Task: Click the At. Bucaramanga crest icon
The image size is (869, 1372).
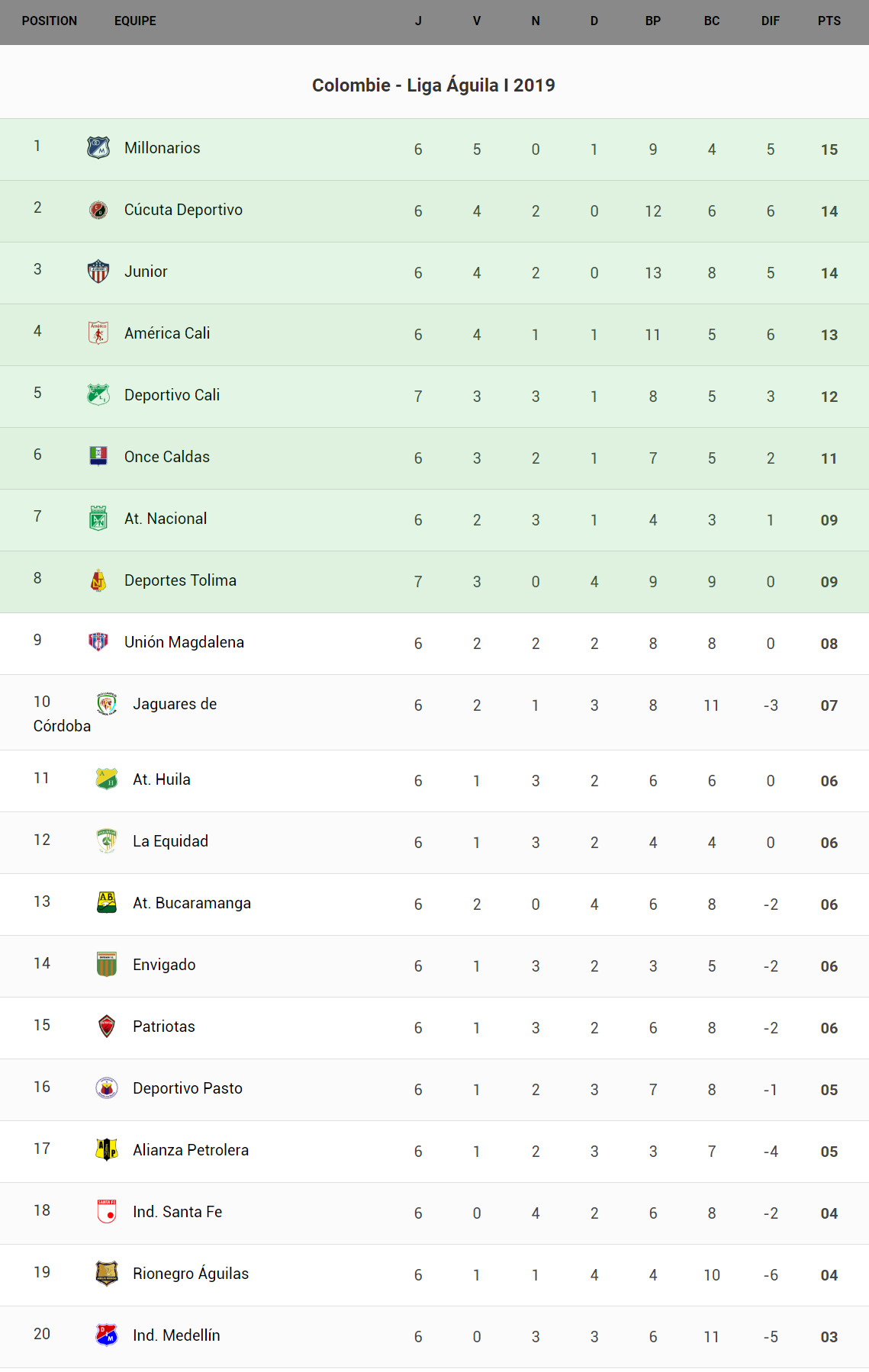Action: coord(107,903)
